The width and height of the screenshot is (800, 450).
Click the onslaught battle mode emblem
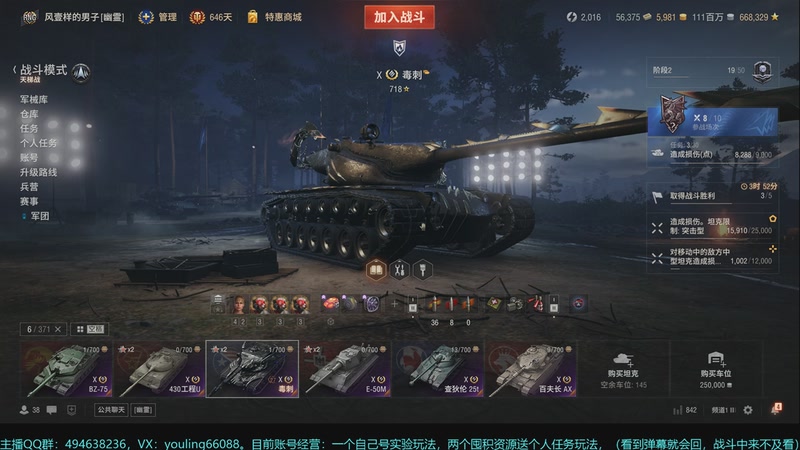[x=81, y=73]
